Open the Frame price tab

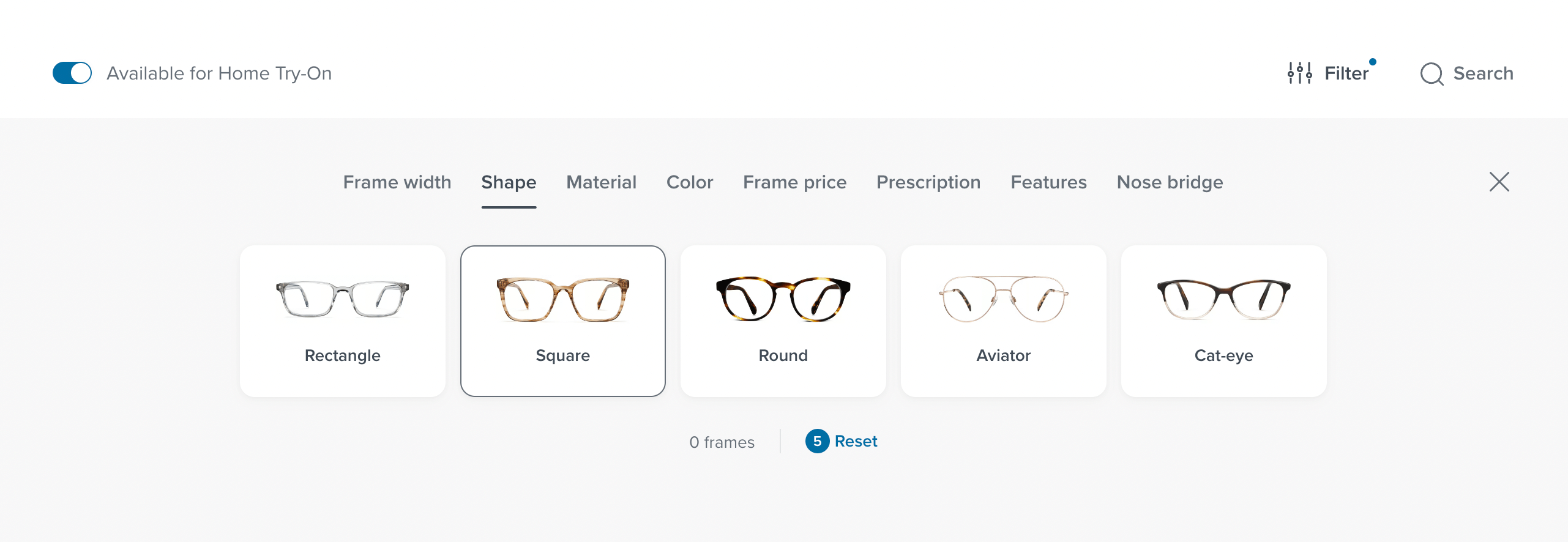pos(794,182)
